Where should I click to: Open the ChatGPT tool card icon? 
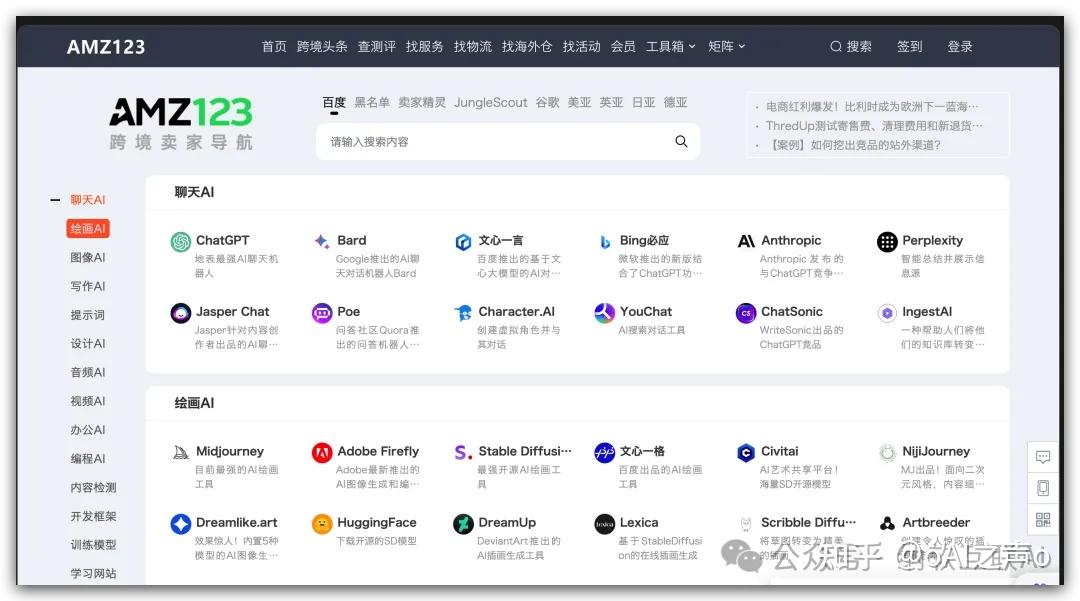(180, 240)
